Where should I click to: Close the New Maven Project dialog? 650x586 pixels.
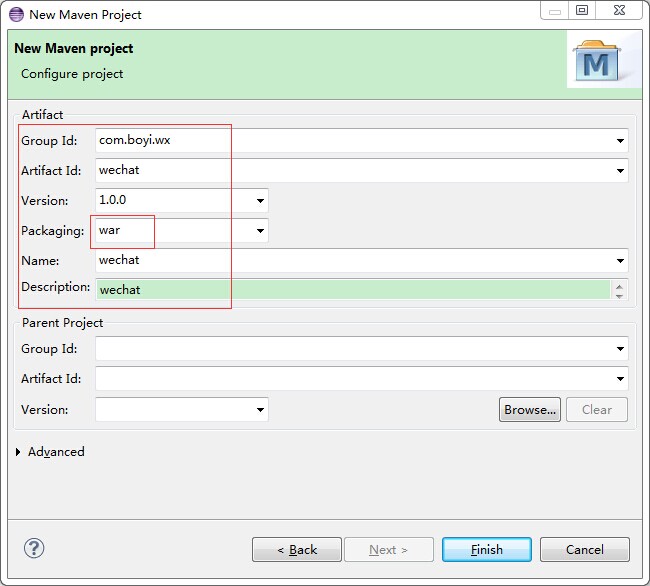[619, 10]
